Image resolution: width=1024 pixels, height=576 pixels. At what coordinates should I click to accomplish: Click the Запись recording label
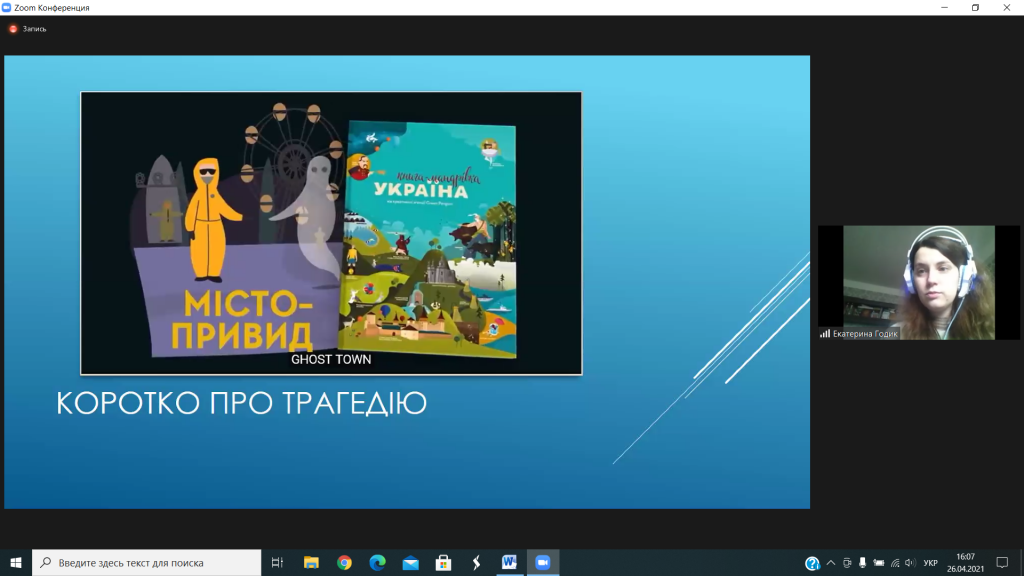pos(35,29)
